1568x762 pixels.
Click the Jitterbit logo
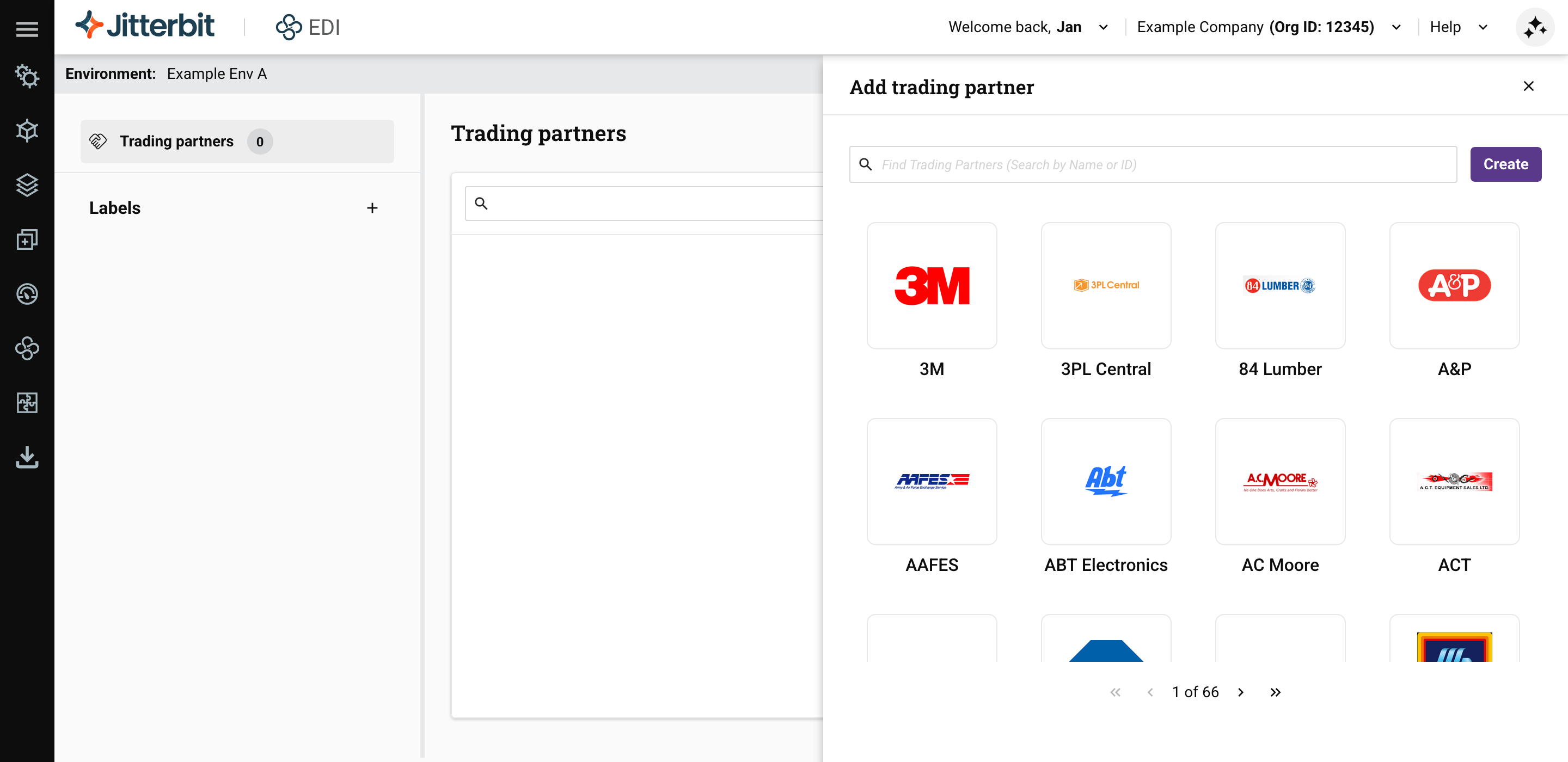[x=145, y=26]
